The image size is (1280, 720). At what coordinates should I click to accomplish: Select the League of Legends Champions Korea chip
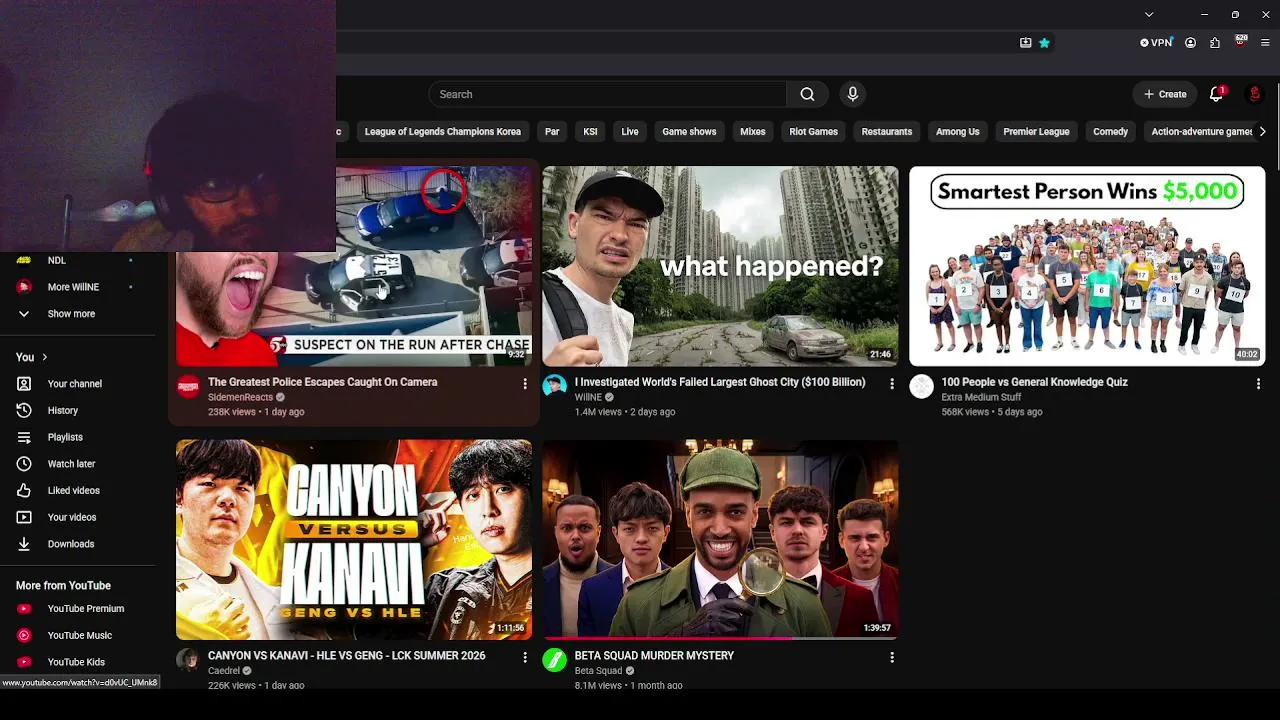tap(443, 132)
